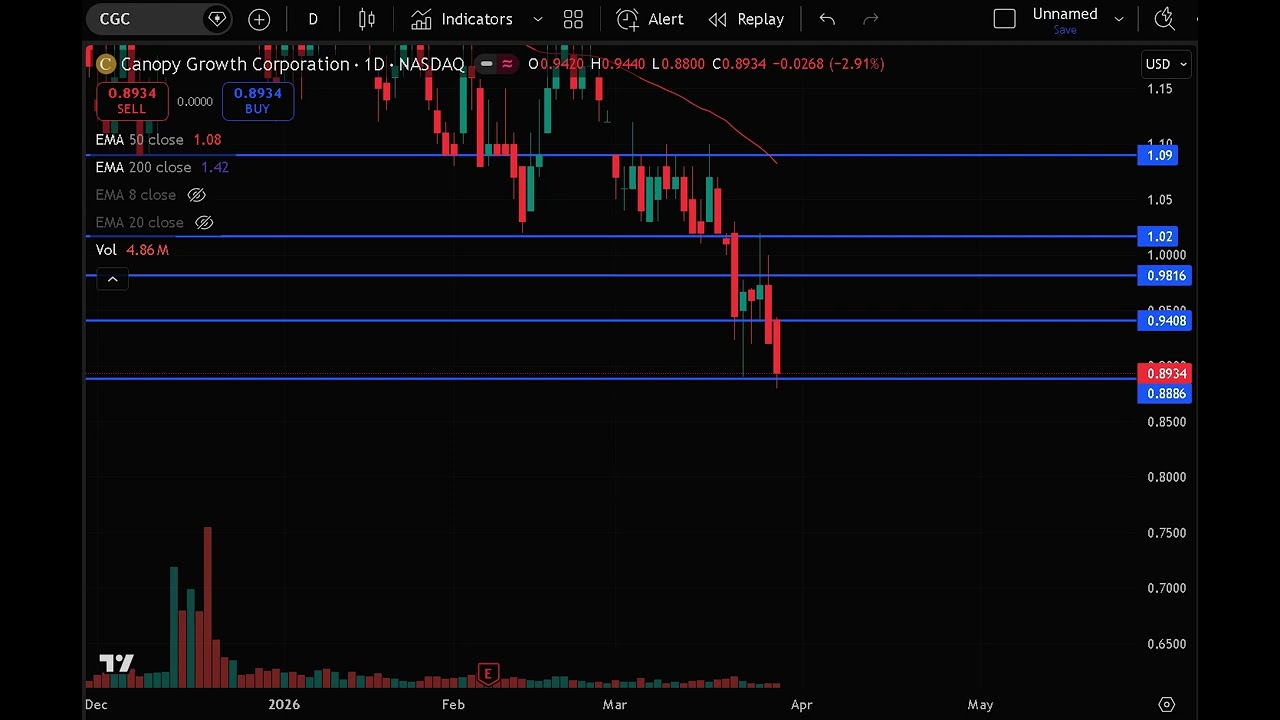Click the 0.8934 BUY button
1280x720 pixels.
258,100
